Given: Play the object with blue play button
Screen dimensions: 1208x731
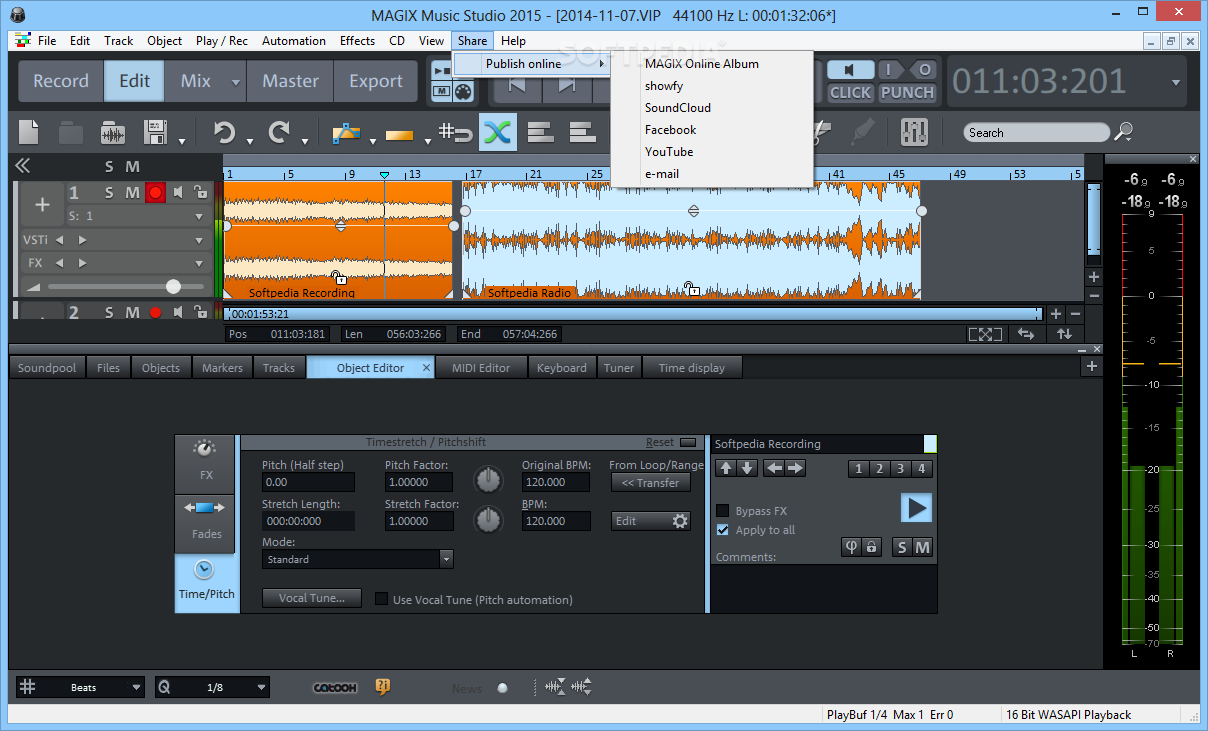Looking at the screenshot, I should click(915, 508).
